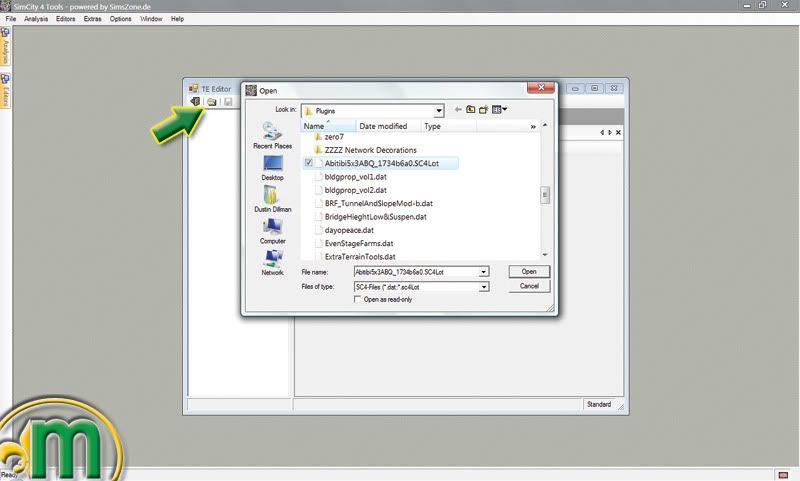Expand the Files of type dropdown arrow
800x481 pixels.
click(483, 287)
